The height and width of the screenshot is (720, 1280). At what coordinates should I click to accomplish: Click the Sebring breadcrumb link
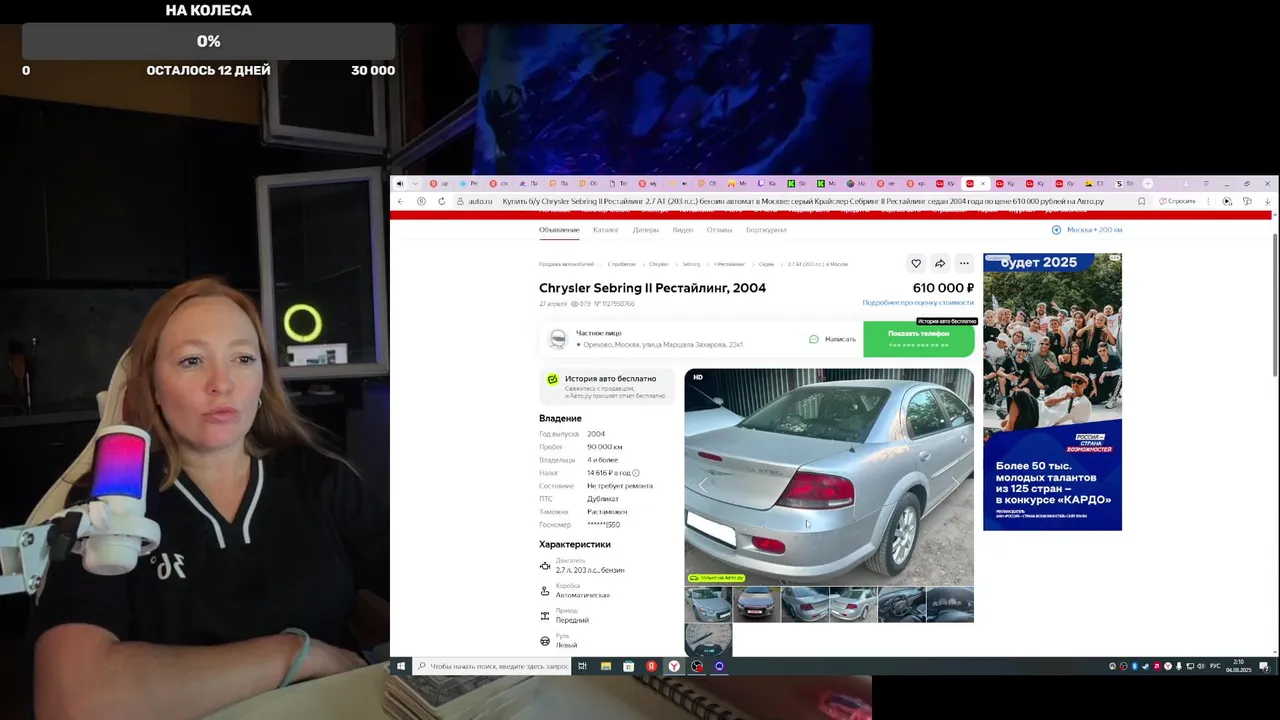click(x=691, y=264)
